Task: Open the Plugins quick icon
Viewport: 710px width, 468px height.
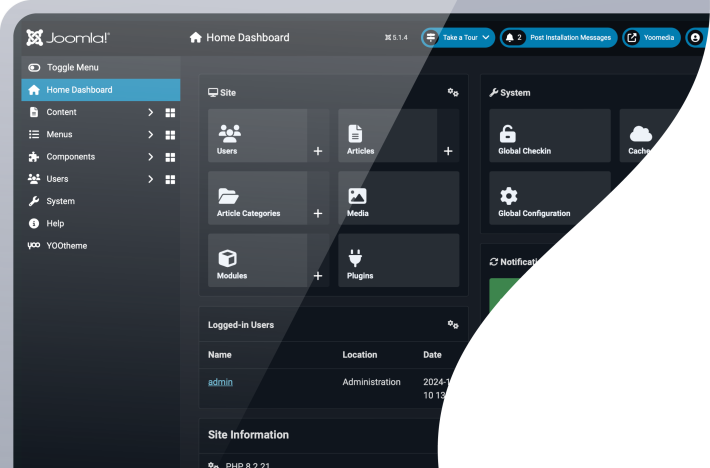Action: 398,260
